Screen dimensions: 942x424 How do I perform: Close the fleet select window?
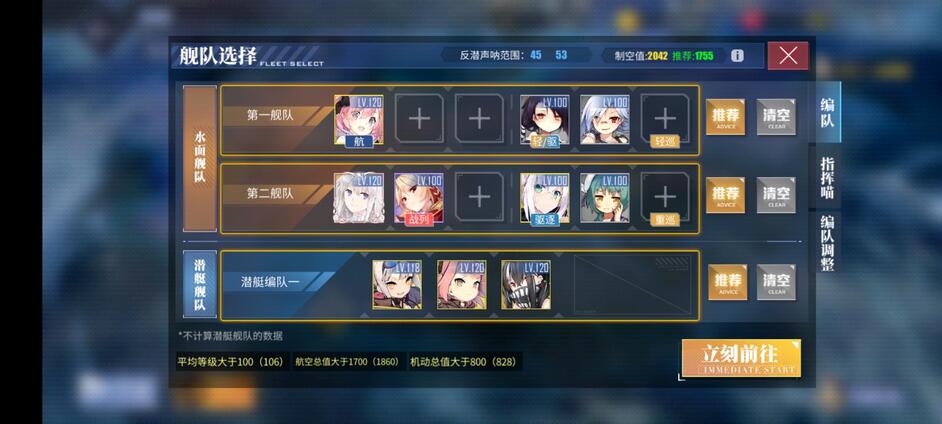click(788, 56)
